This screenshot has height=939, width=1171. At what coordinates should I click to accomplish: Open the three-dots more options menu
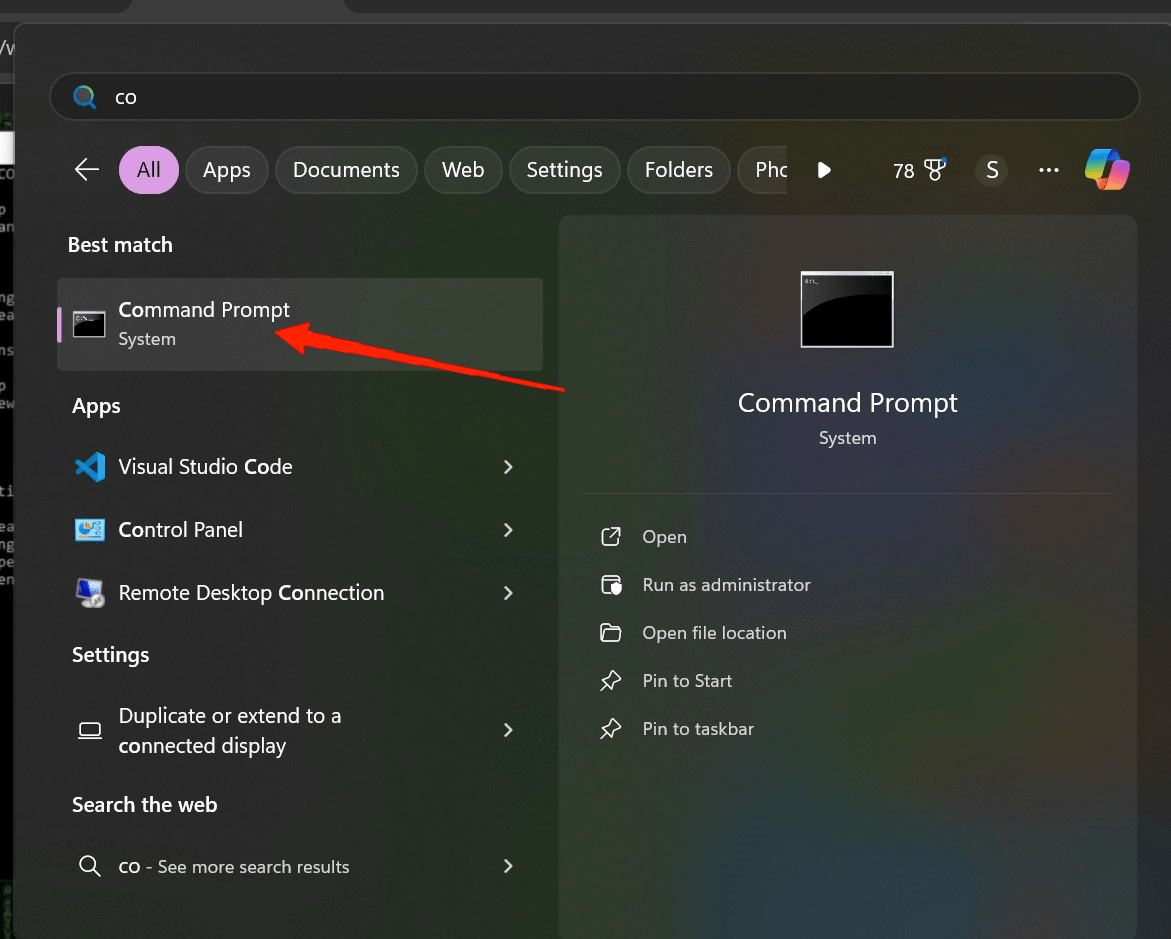coord(1049,170)
